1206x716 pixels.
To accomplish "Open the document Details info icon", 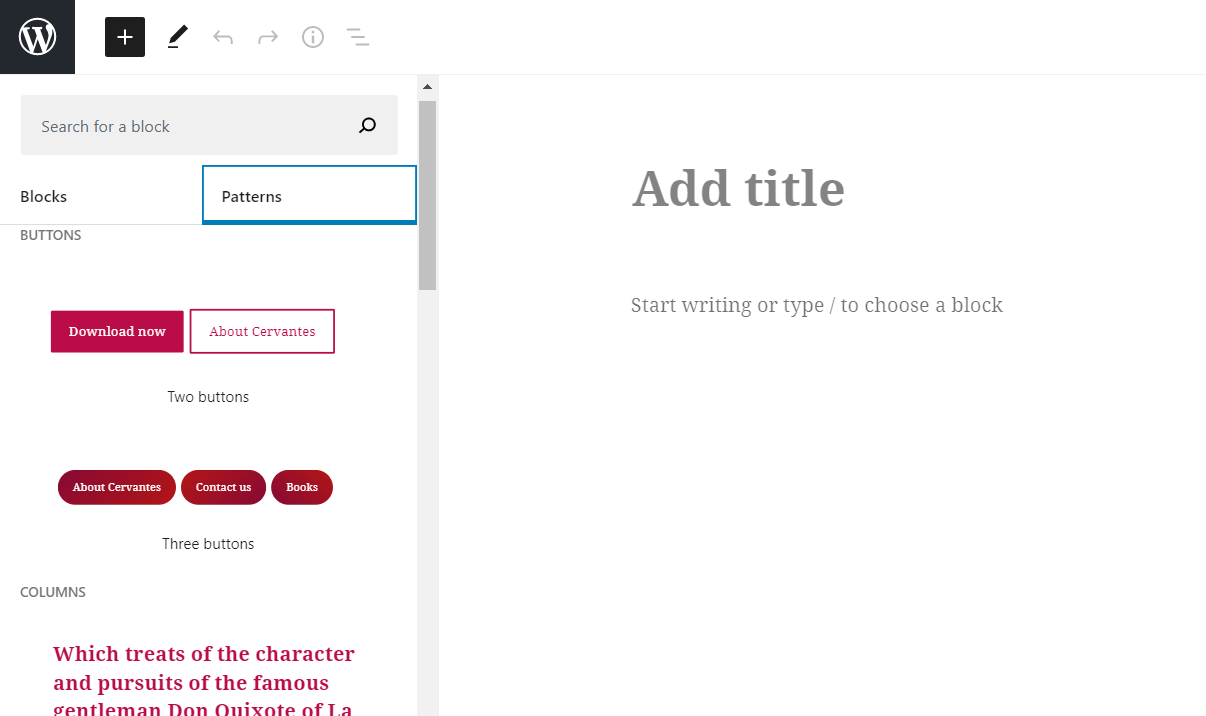I will click(x=313, y=37).
